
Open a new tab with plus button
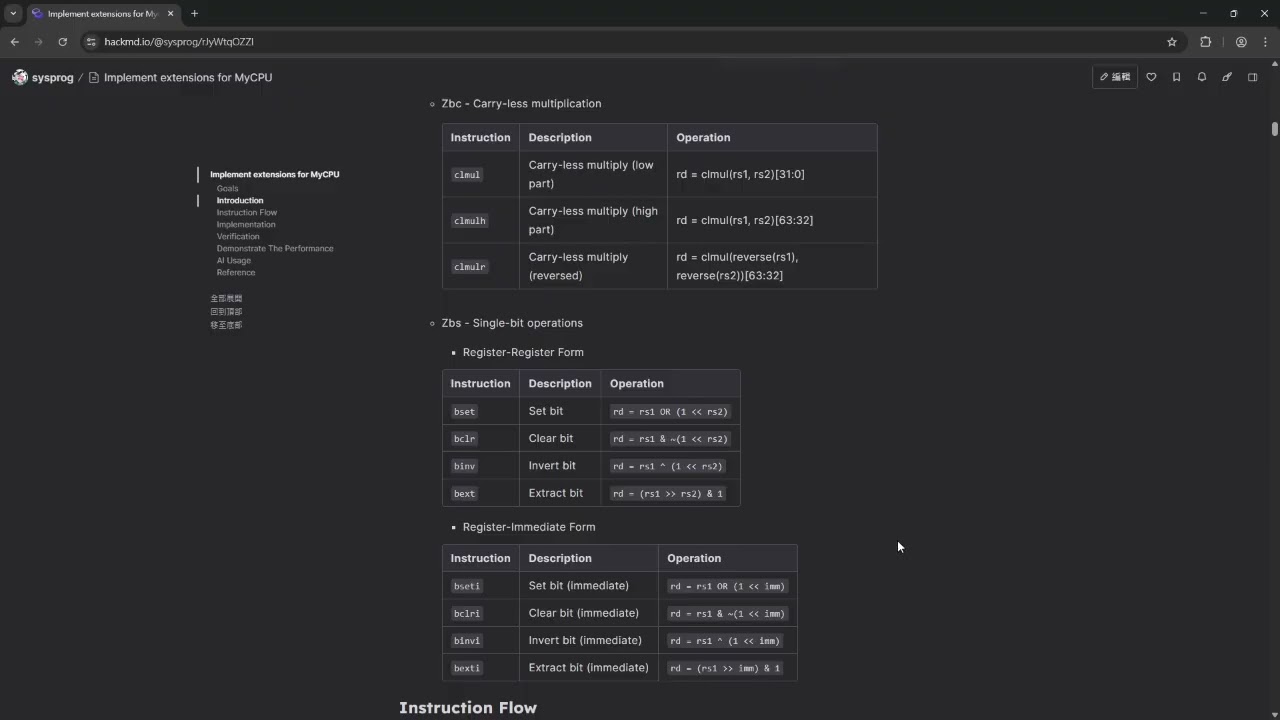click(194, 14)
